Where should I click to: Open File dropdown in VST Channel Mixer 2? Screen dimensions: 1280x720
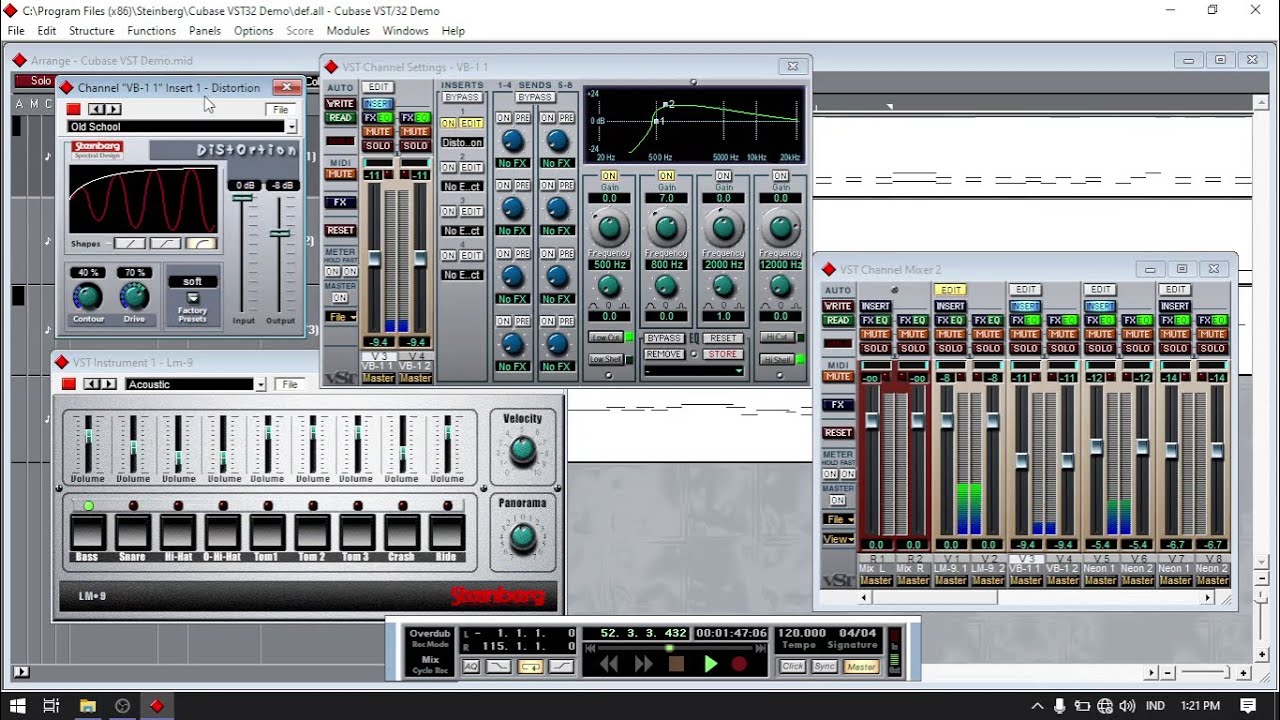coord(838,519)
